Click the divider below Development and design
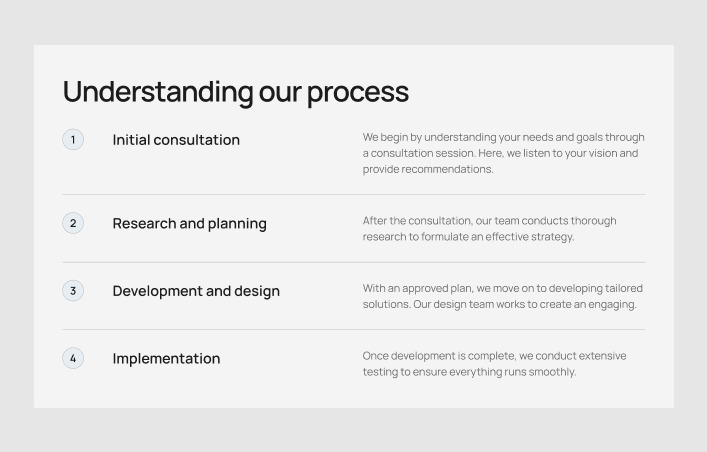 pos(353,329)
